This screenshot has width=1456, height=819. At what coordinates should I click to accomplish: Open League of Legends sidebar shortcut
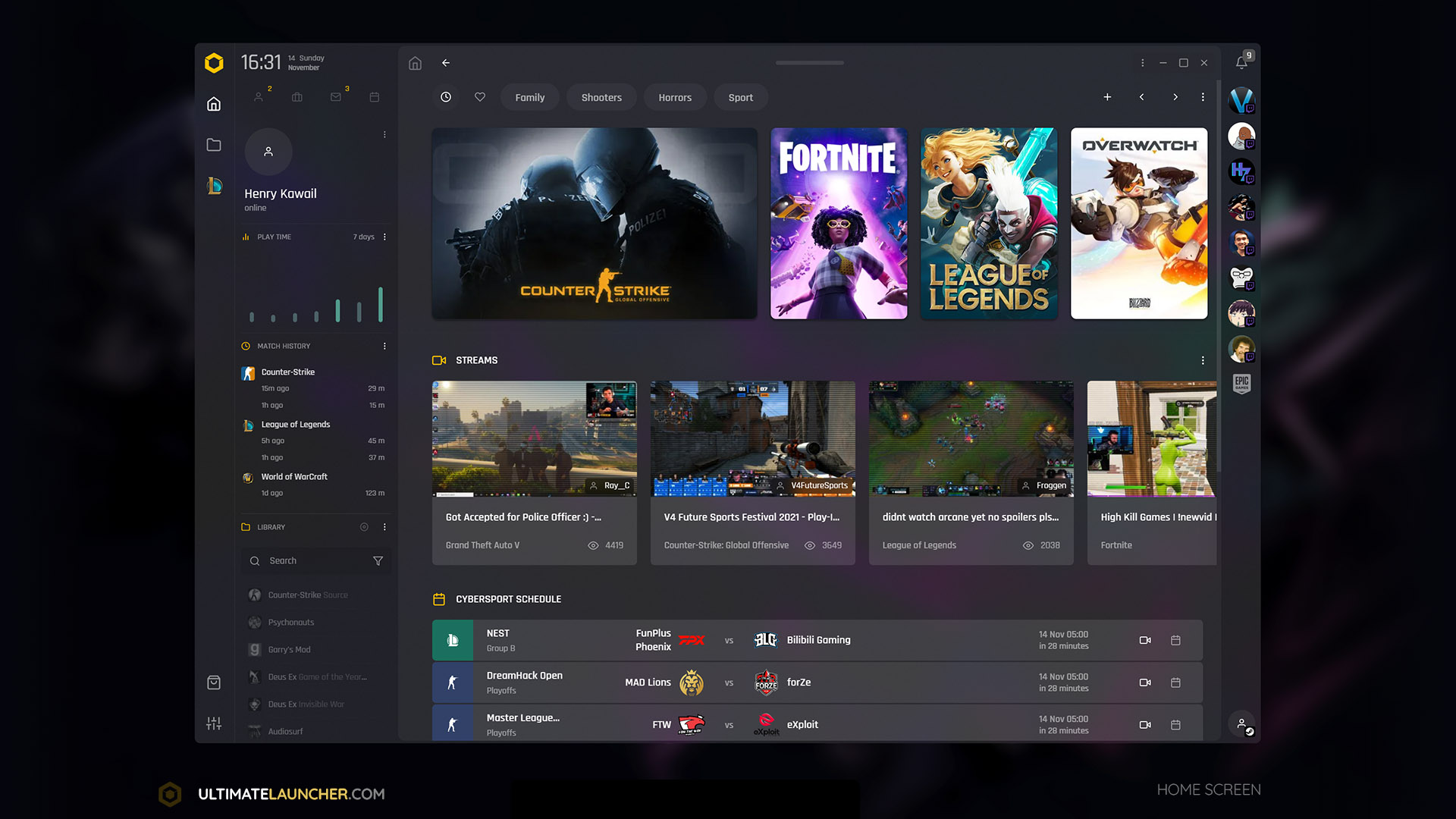214,186
